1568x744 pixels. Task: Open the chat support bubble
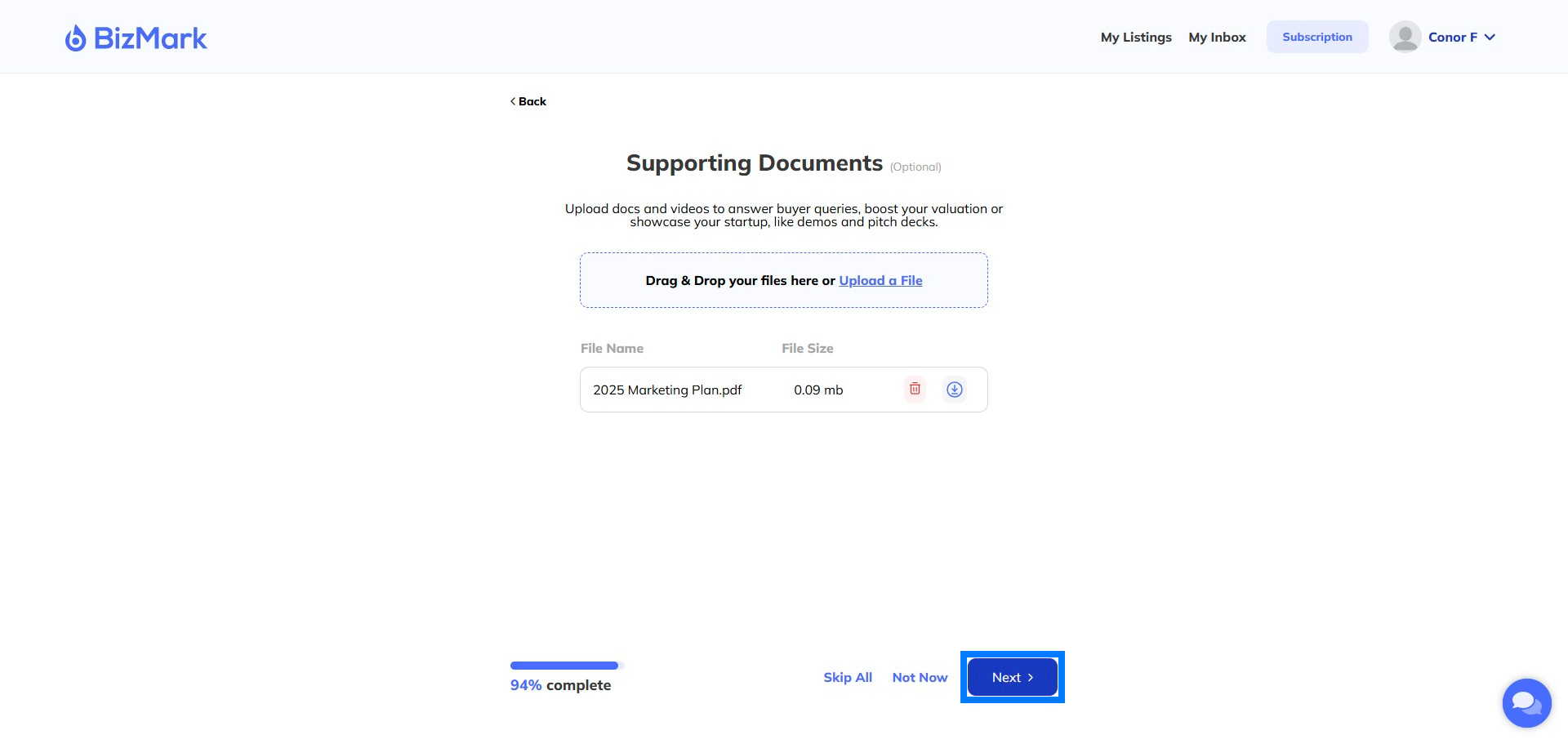(x=1526, y=702)
